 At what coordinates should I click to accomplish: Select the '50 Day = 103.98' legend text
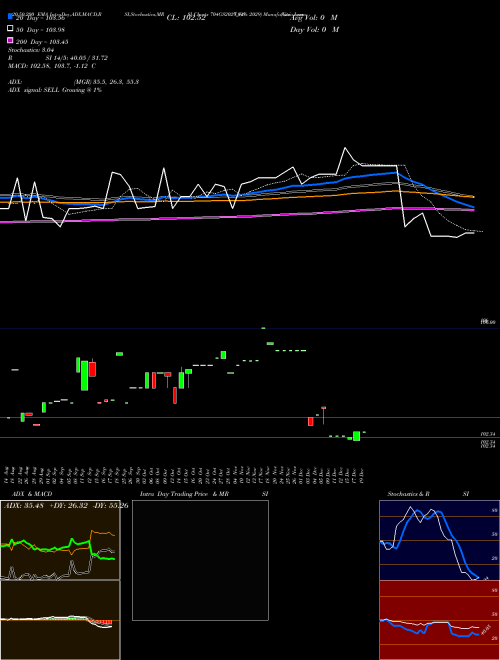40,30
